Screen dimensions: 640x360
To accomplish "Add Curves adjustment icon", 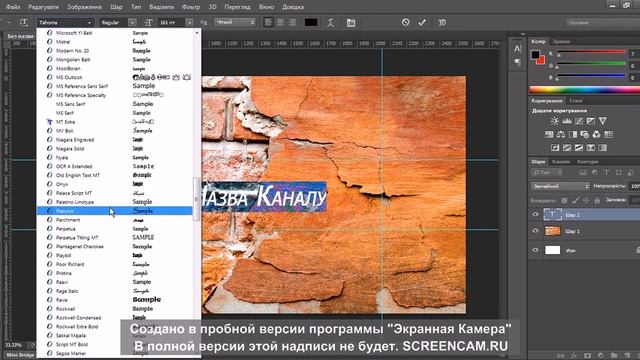I will (578, 121).
